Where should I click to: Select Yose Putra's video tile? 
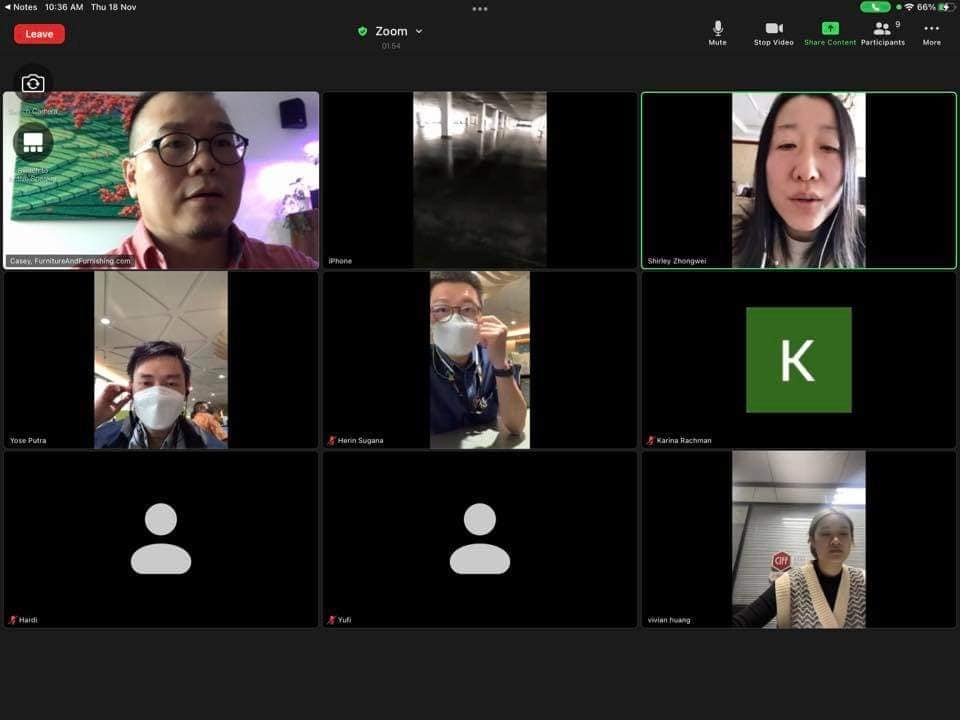160,360
